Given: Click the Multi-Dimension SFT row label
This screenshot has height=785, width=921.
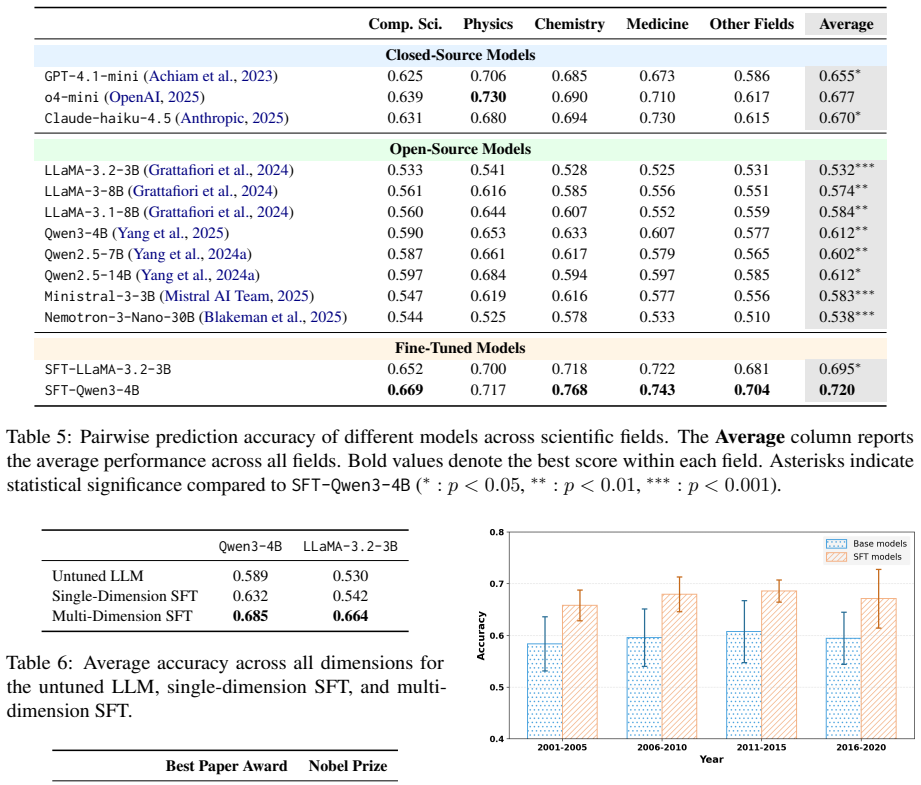Looking at the screenshot, I should coord(122,616).
